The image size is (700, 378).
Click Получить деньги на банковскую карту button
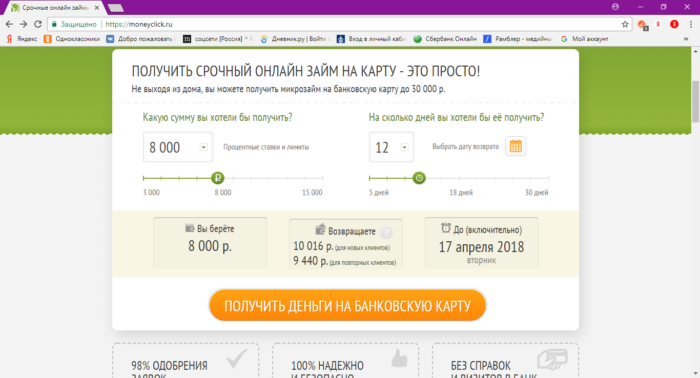[x=347, y=306]
